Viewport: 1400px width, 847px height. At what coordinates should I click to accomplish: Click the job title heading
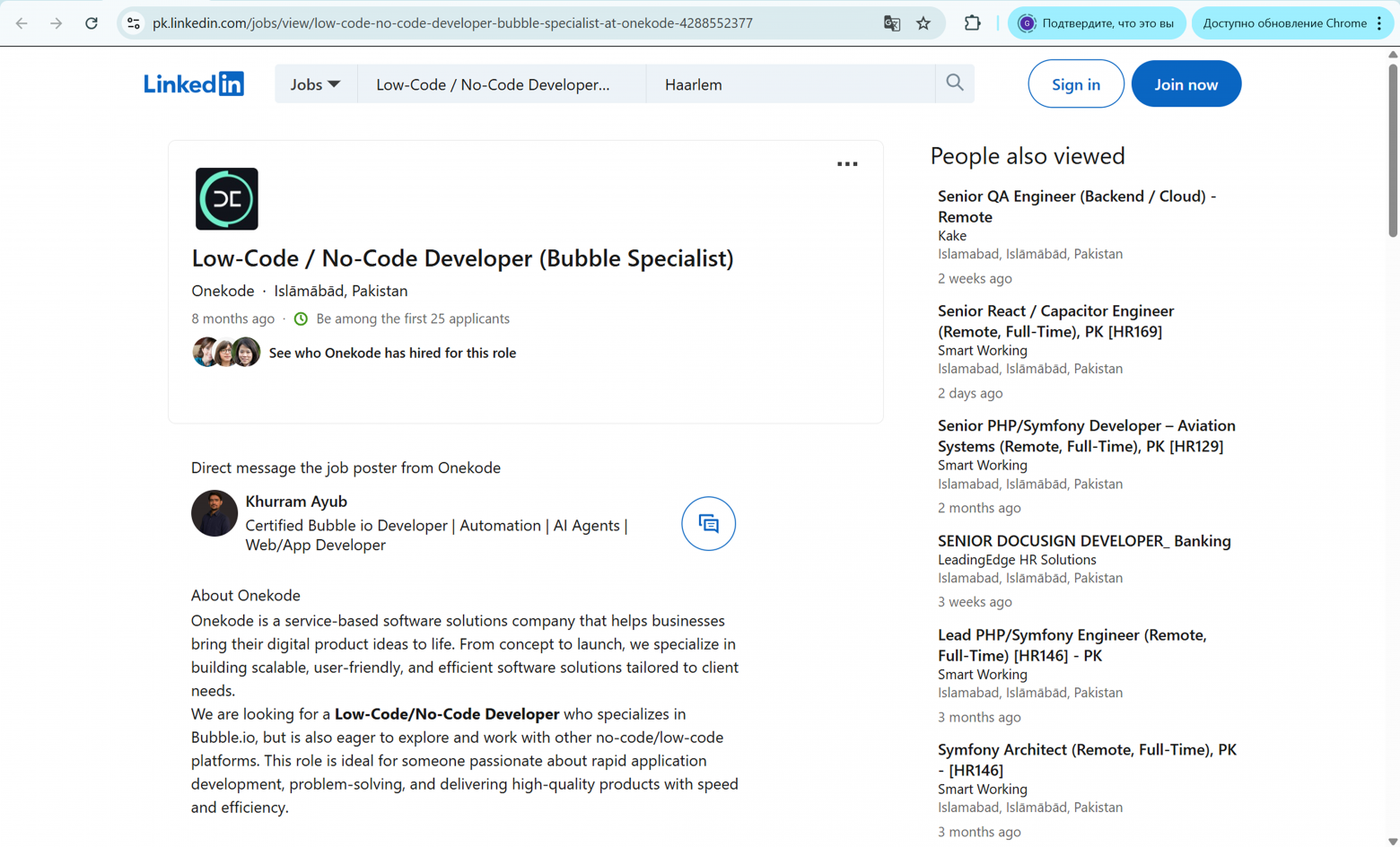(x=462, y=258)
